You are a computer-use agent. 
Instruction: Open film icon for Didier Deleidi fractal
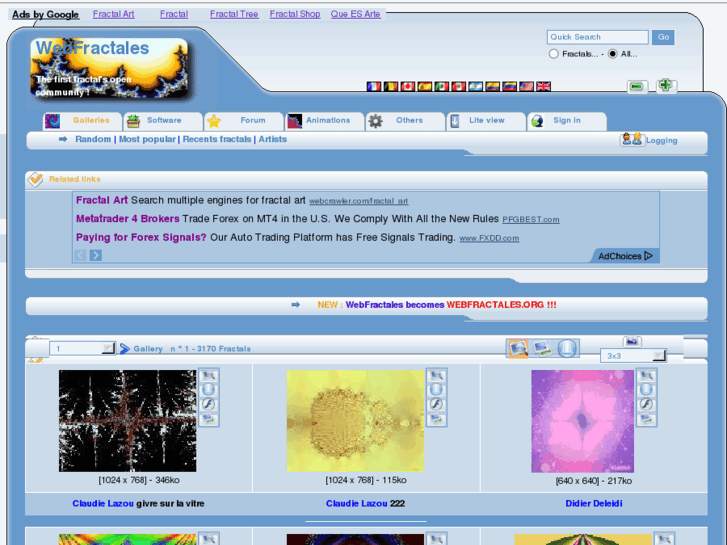coord(646,390)
